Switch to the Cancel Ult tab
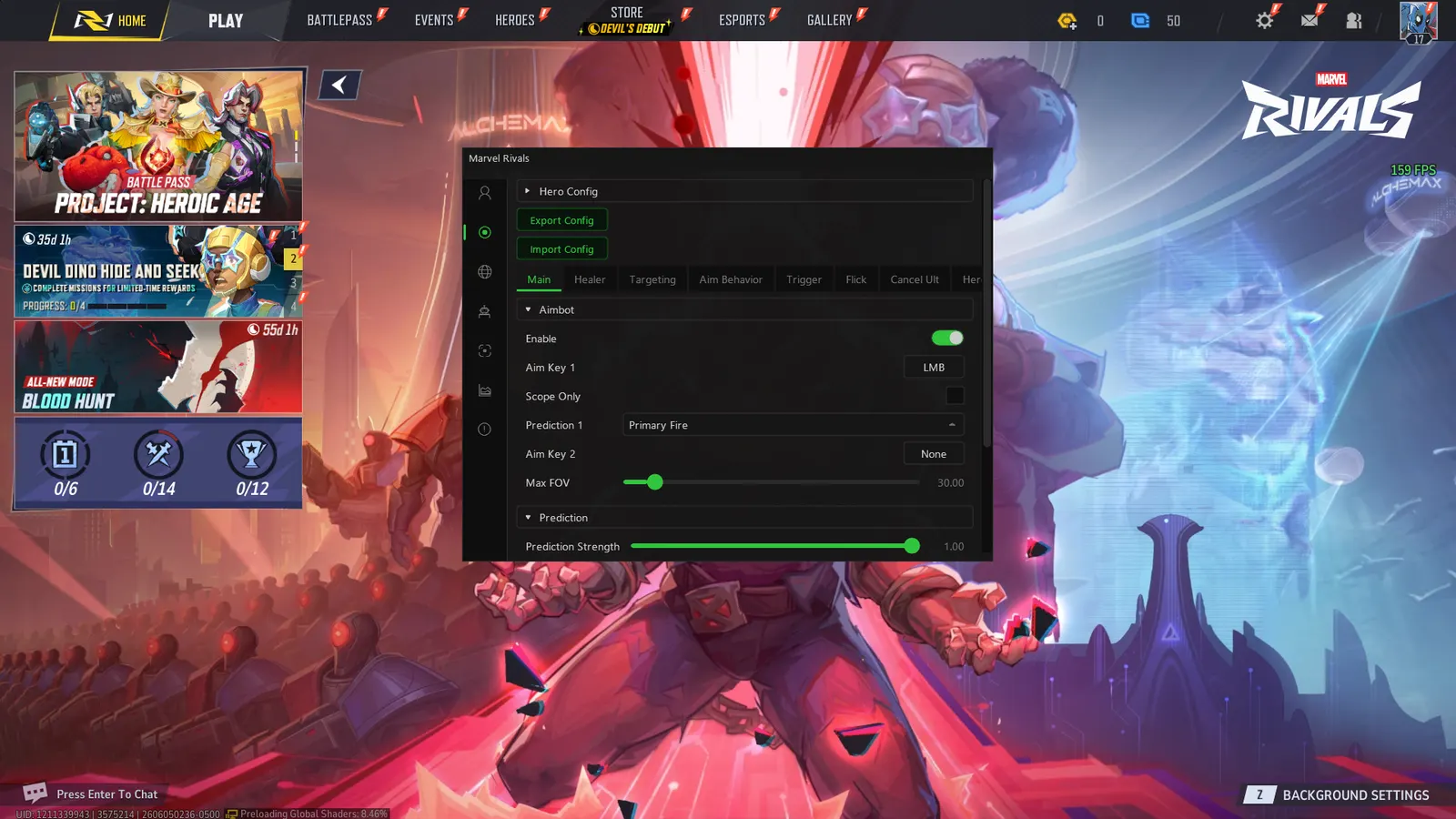 pyautogui.click(x=915, y=279)
